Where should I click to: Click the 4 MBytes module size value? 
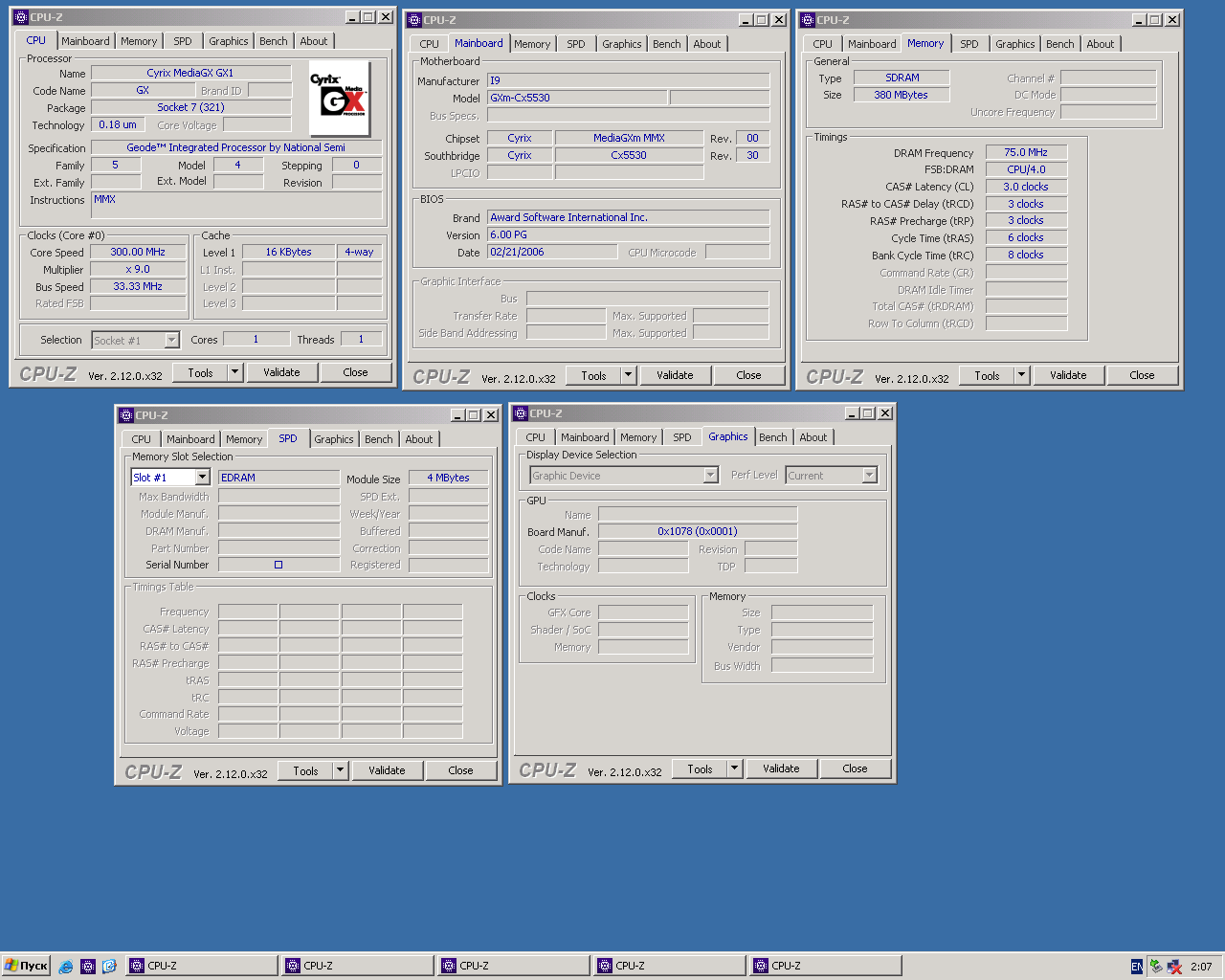click(449, 478)
